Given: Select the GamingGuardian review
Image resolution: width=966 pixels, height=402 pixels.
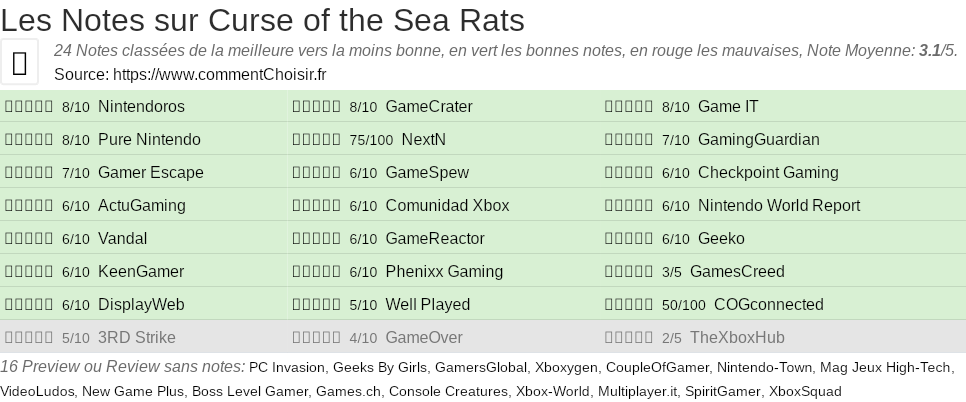Looking at the screenshot, I should click(x=758, y=140).
